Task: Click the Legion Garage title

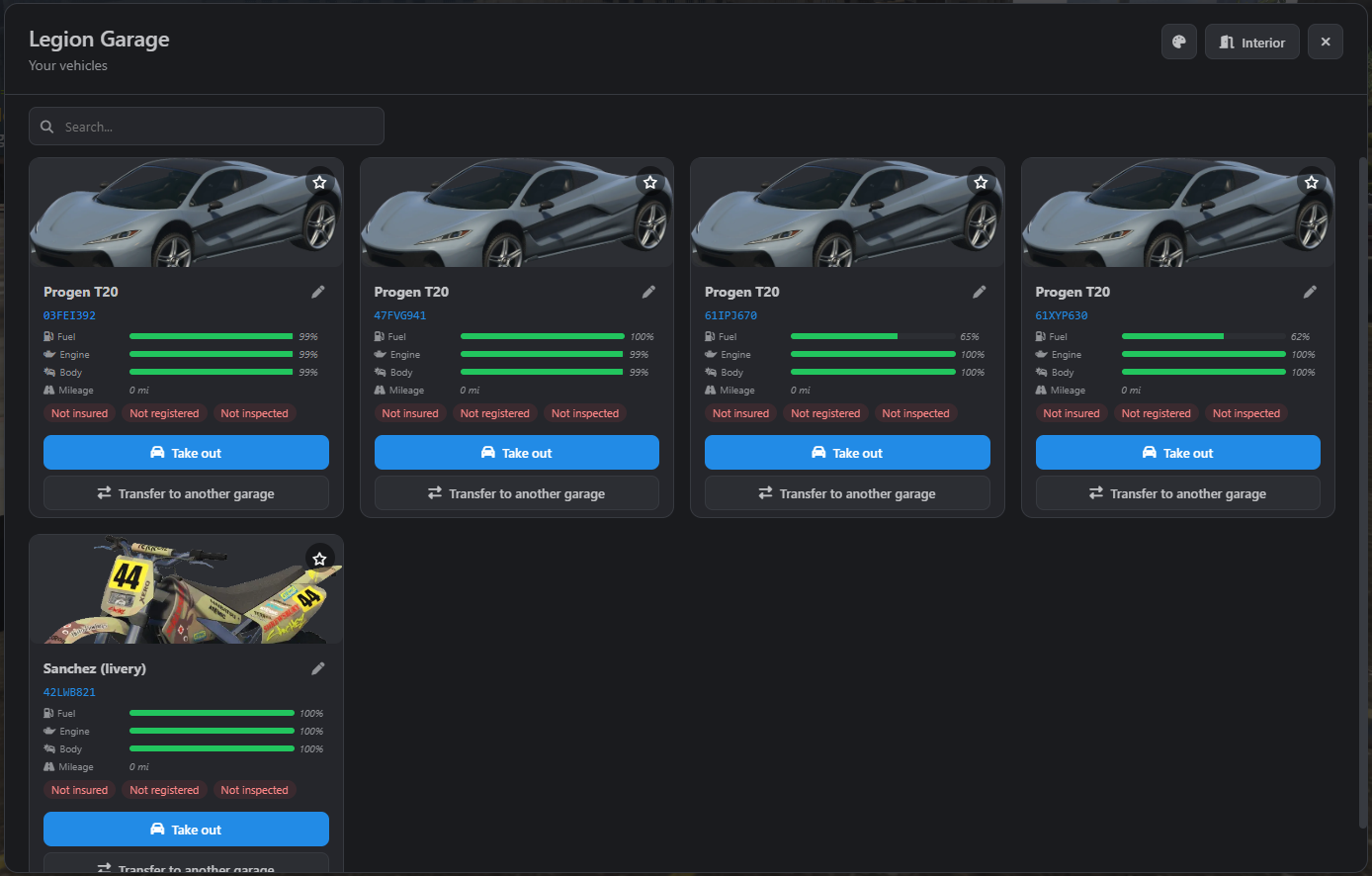Action: click(99, 40)
